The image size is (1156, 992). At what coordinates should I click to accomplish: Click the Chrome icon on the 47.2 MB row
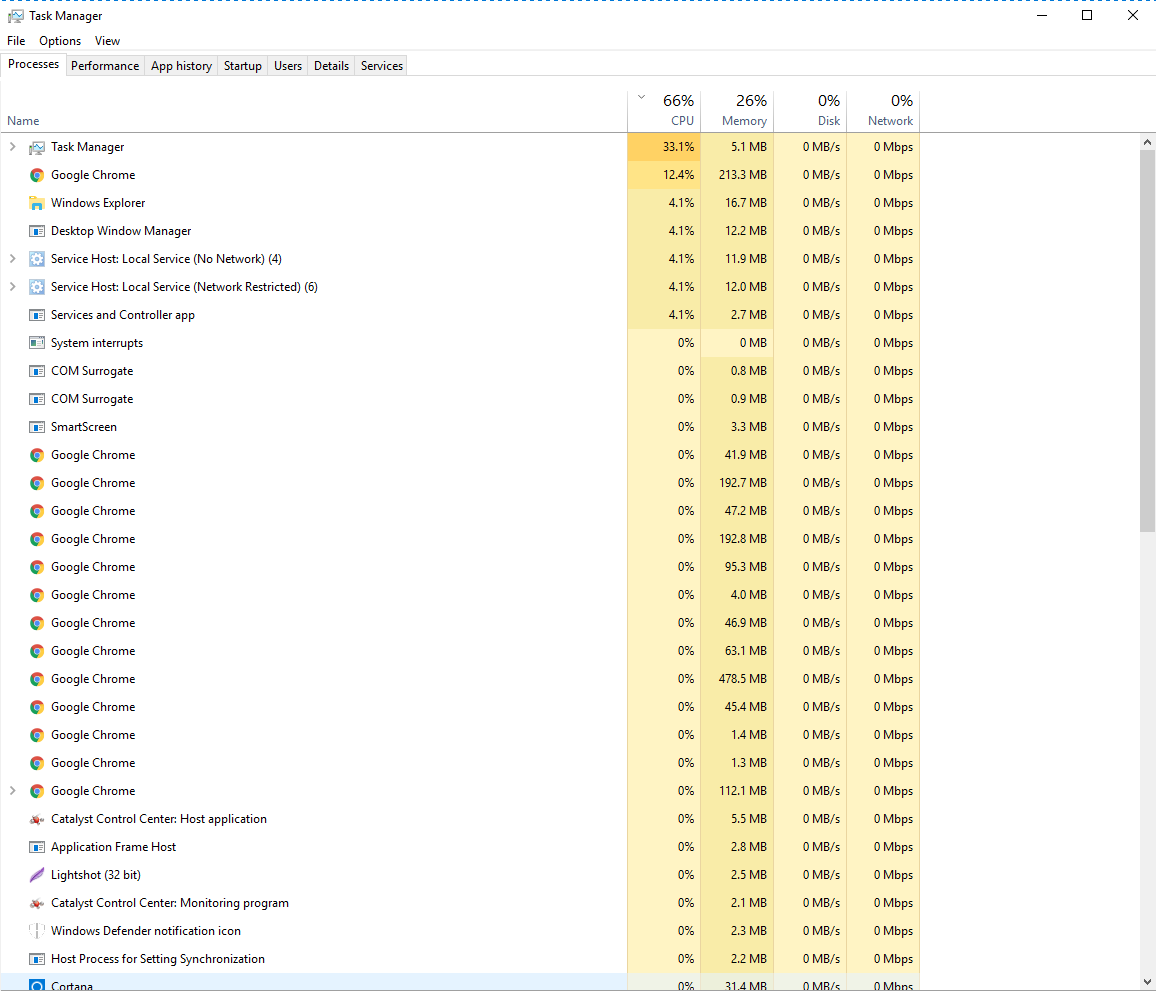tap(36, 511)
